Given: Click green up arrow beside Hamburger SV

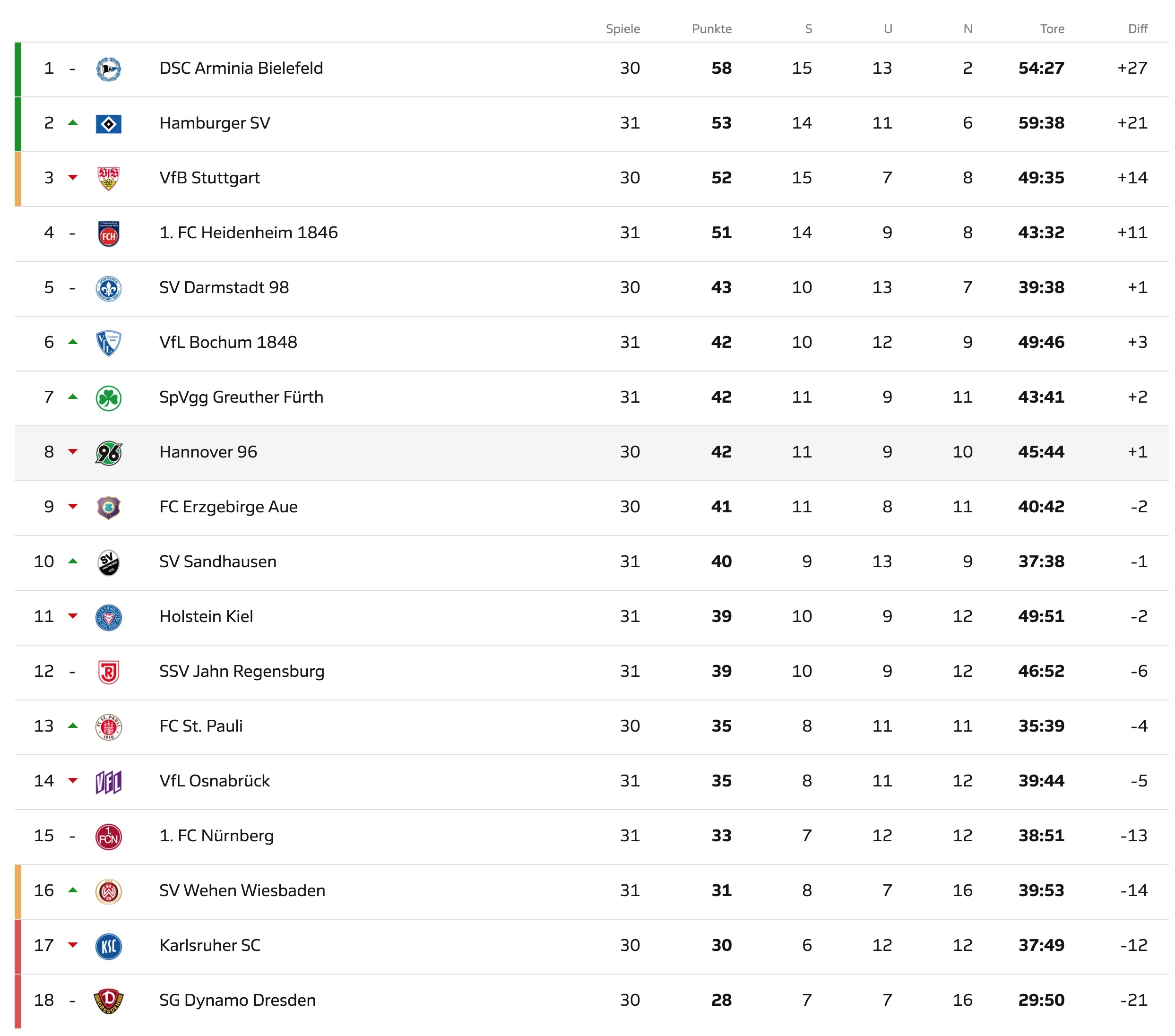Looking at the screenshot, I should coord(72,122).
